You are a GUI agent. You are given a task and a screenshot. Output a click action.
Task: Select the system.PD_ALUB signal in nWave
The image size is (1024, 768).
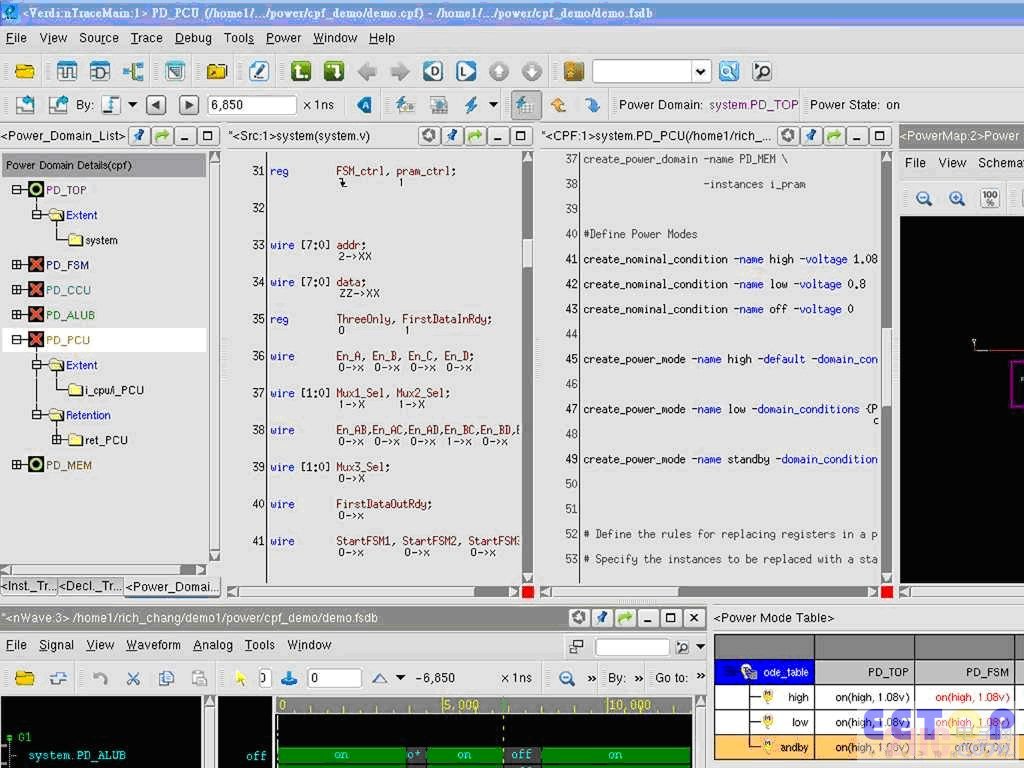click(77, 756)
